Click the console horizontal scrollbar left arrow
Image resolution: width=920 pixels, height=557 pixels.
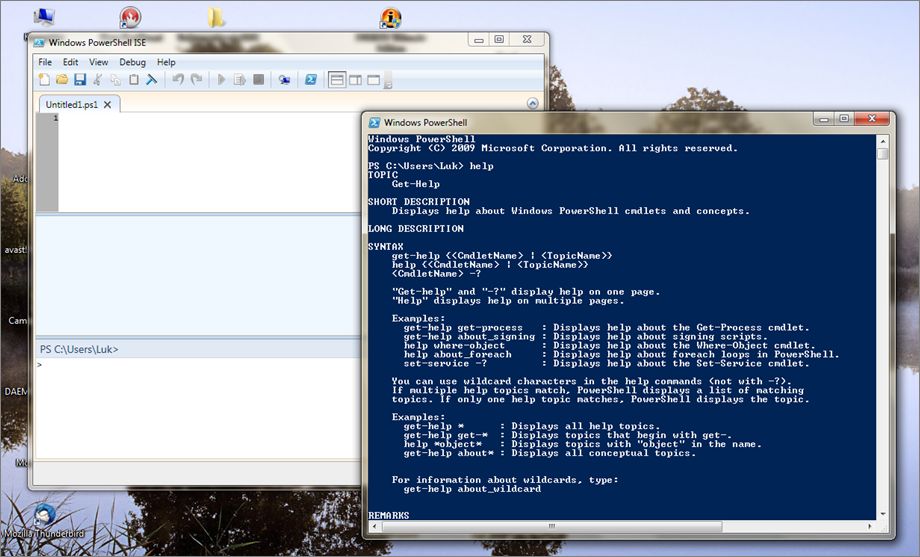(374, 526)
